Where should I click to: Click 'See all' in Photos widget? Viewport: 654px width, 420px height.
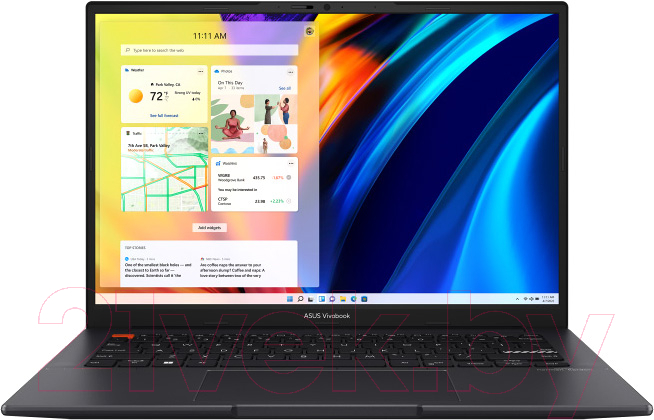(x=285, y=88)
